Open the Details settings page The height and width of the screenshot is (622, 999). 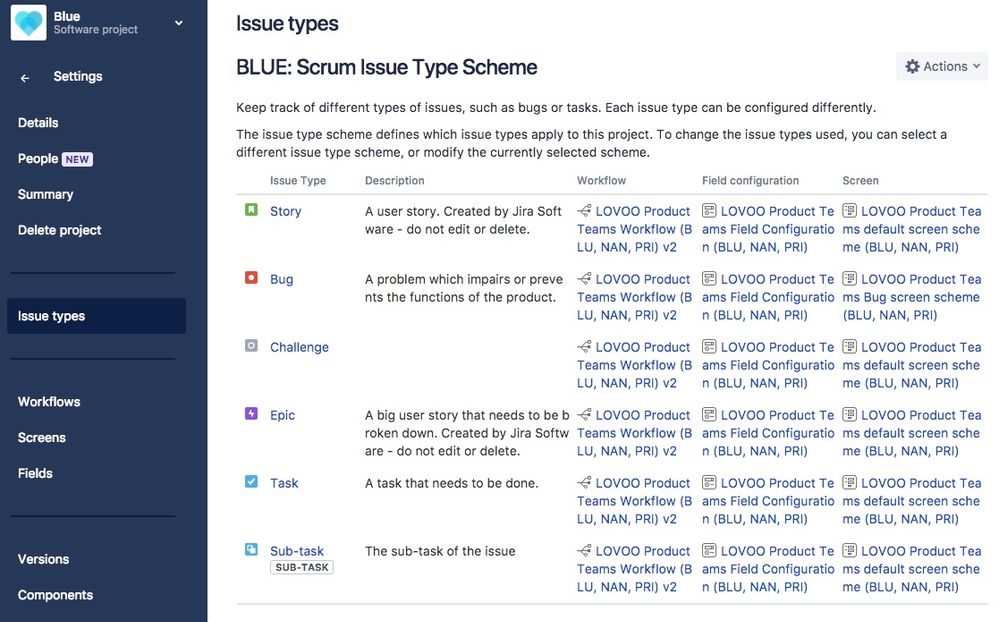pos(38,123)
